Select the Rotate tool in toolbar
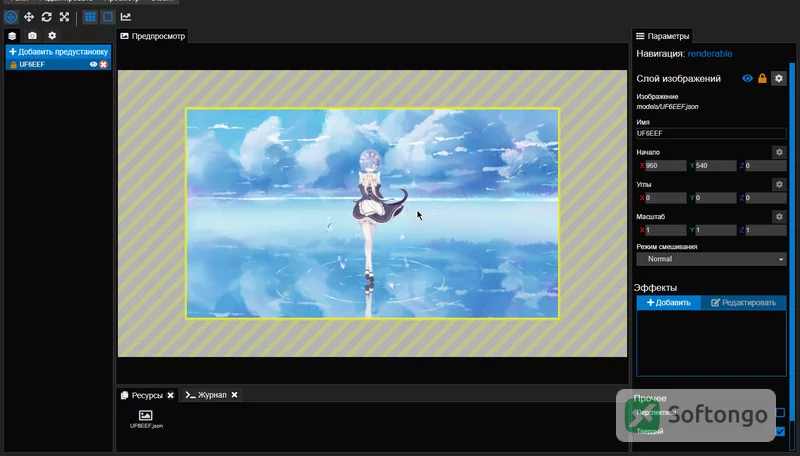 [x=46, y=17]
